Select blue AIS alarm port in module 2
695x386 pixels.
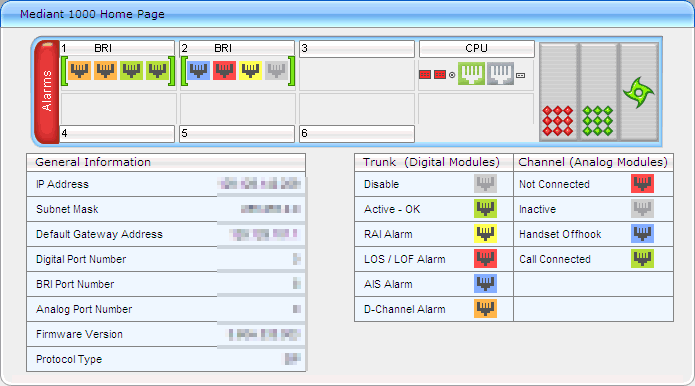[x=199, y=70]
